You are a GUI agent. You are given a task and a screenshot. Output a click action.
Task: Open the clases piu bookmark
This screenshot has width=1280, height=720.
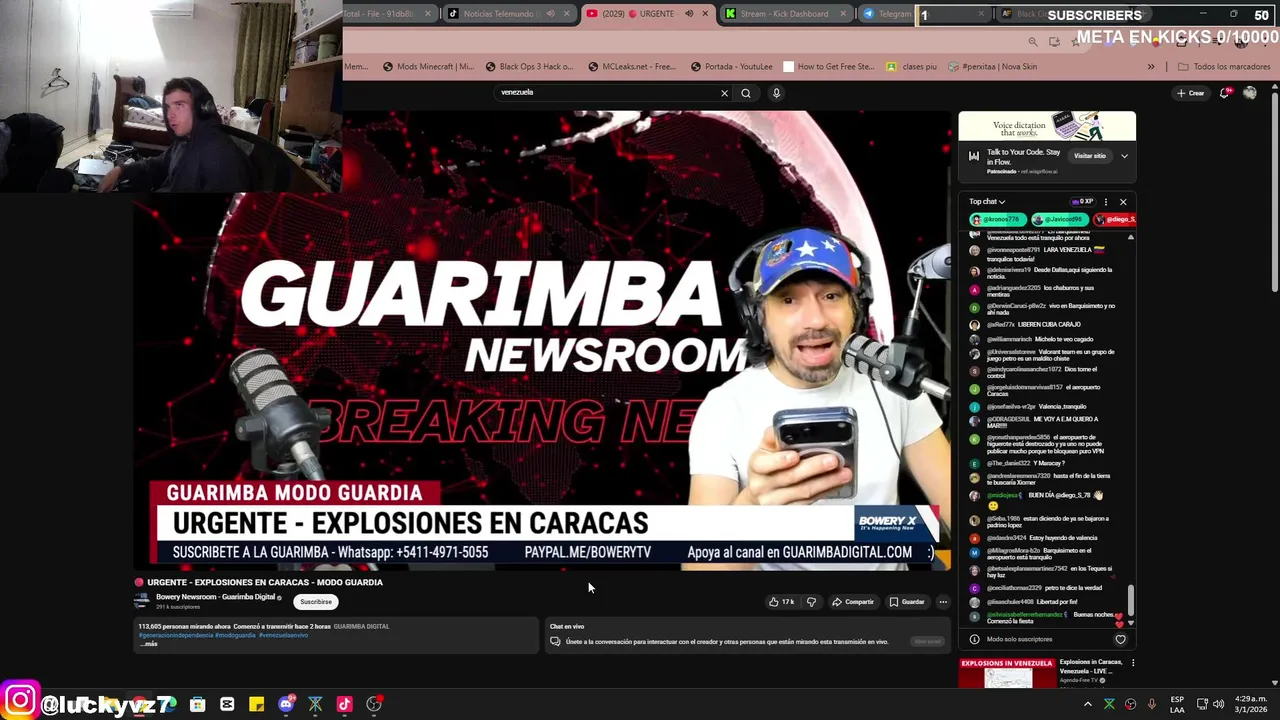click(x=912, y=67)
